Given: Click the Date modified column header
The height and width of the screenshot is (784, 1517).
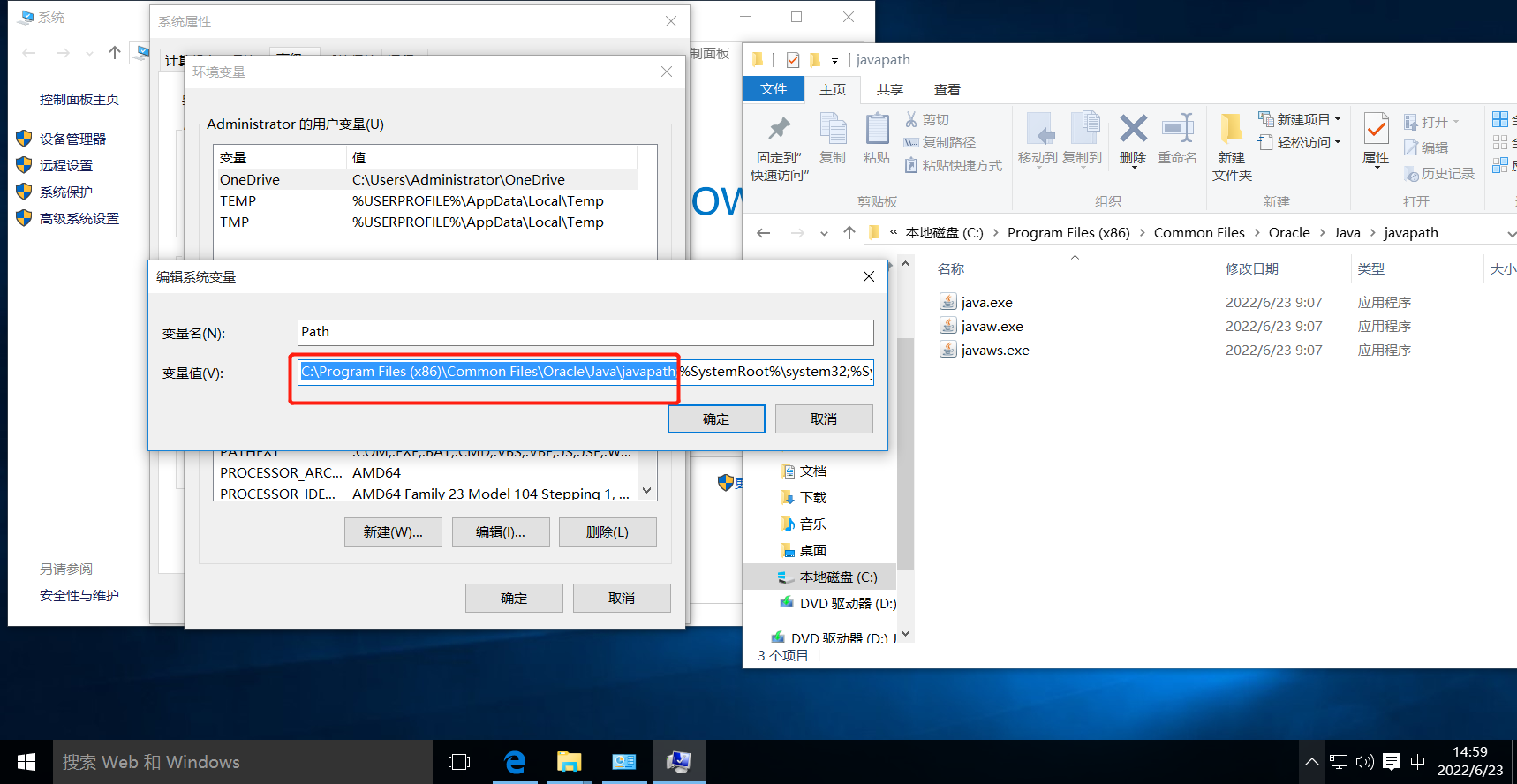Looking at the screenshot, I should tap(1251, 269).
